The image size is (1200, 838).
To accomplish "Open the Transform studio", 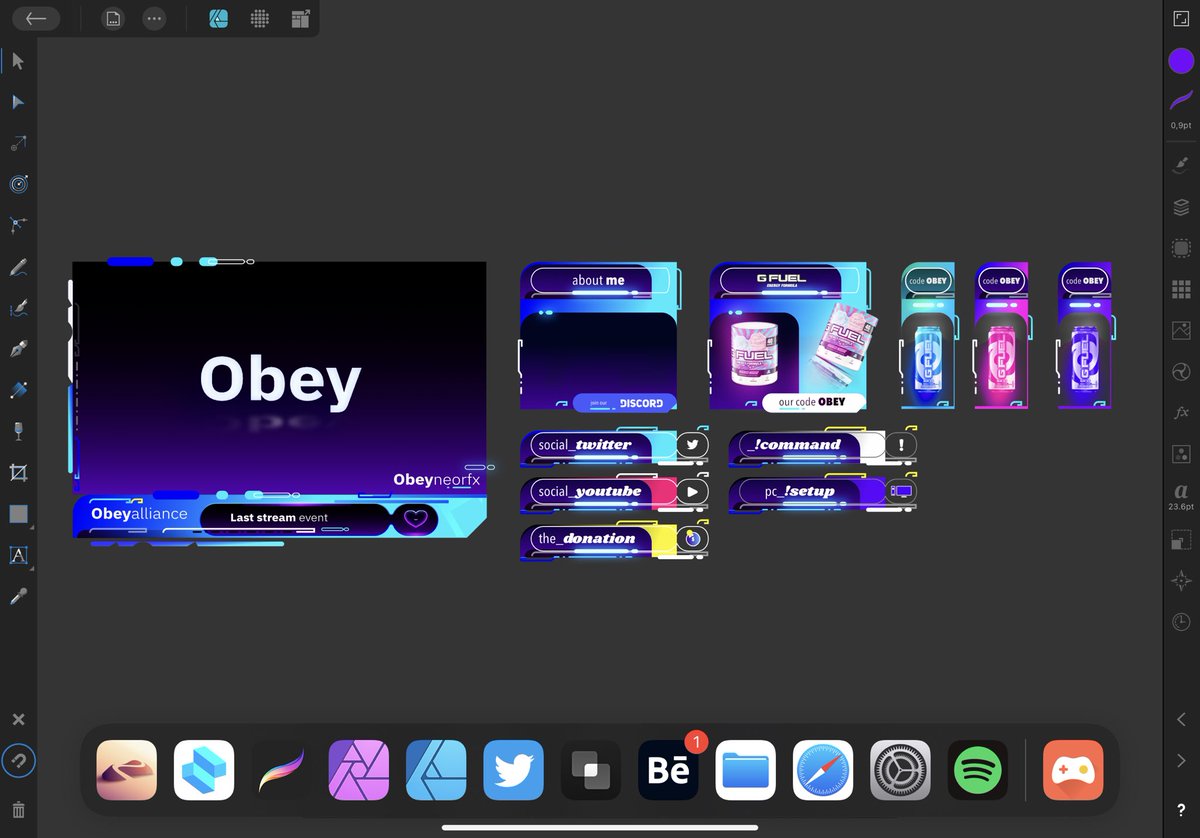I will coord(1181,540).
